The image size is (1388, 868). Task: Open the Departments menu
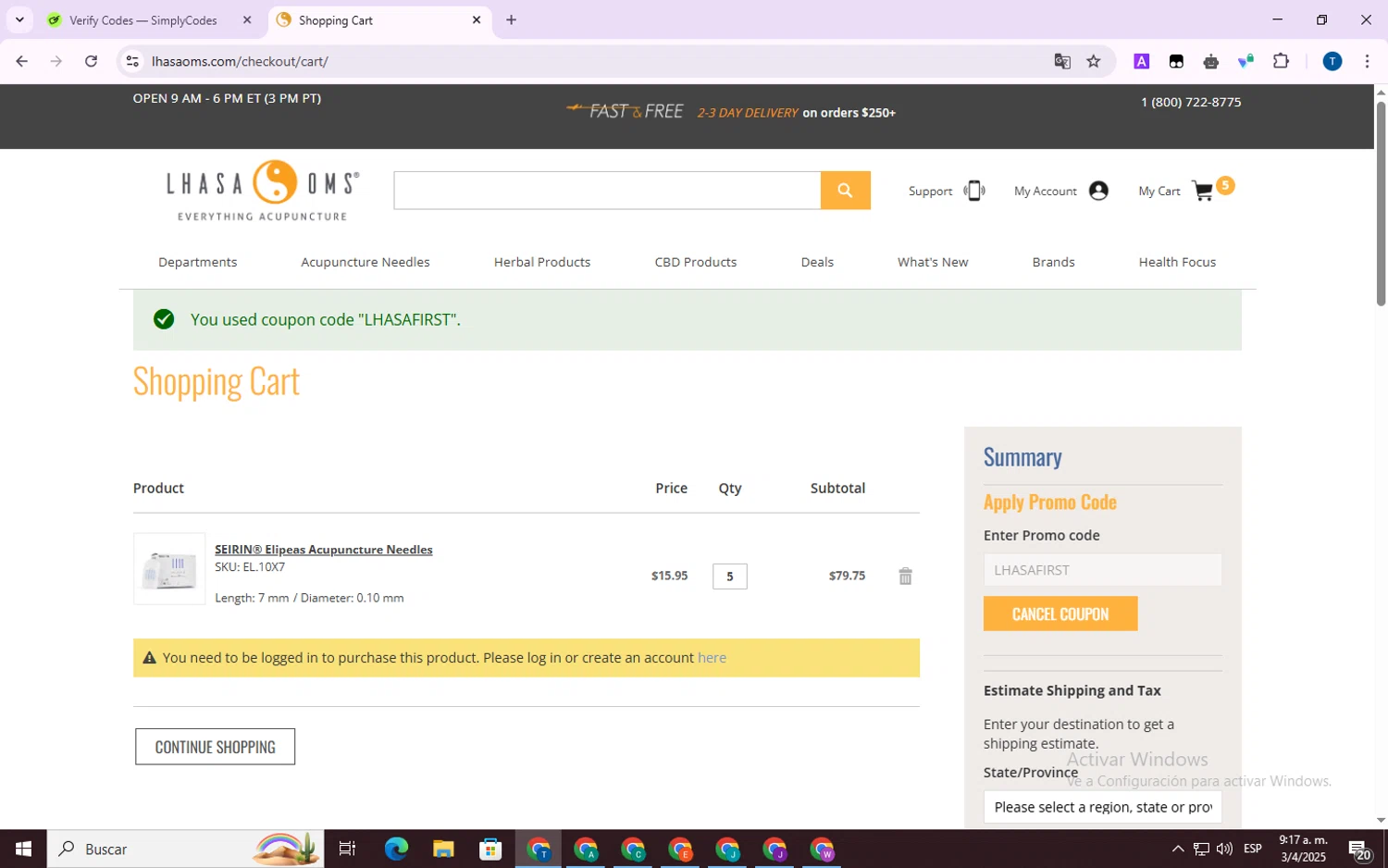(198, 262)
